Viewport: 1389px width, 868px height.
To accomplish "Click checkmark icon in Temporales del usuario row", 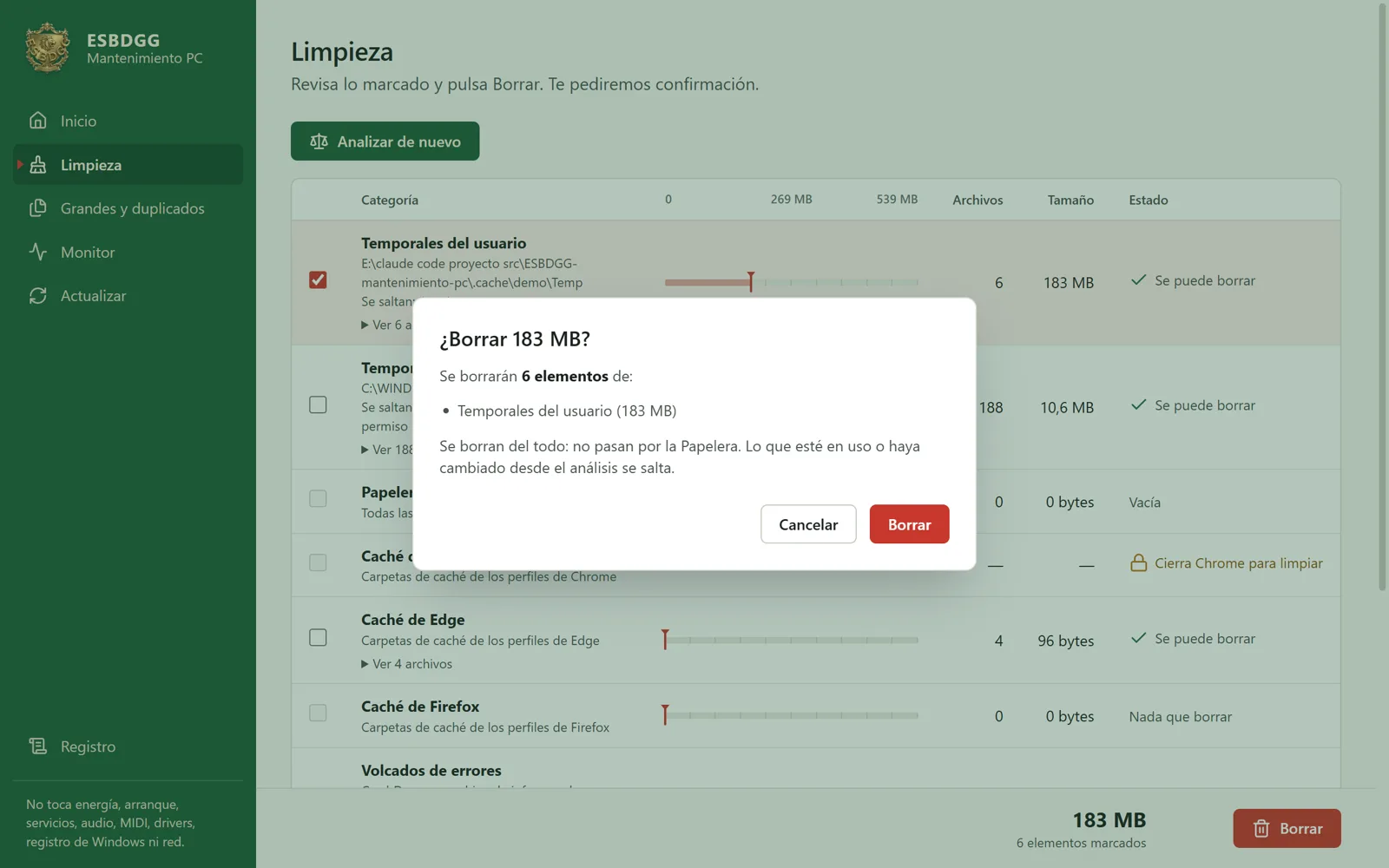I will (1138, 280).
